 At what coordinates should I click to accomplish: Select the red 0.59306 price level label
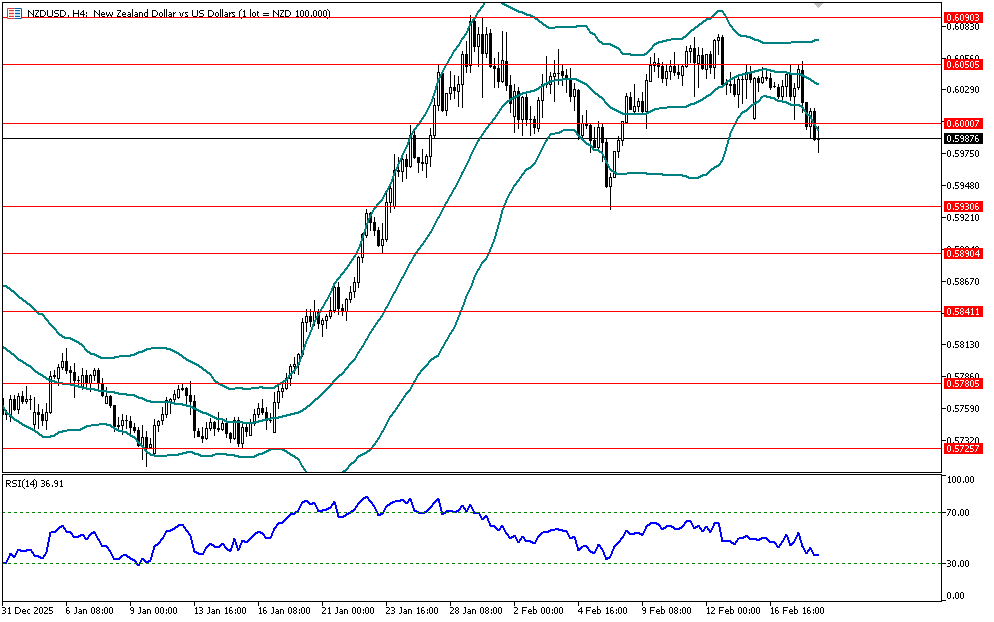[x=961, y=206]
